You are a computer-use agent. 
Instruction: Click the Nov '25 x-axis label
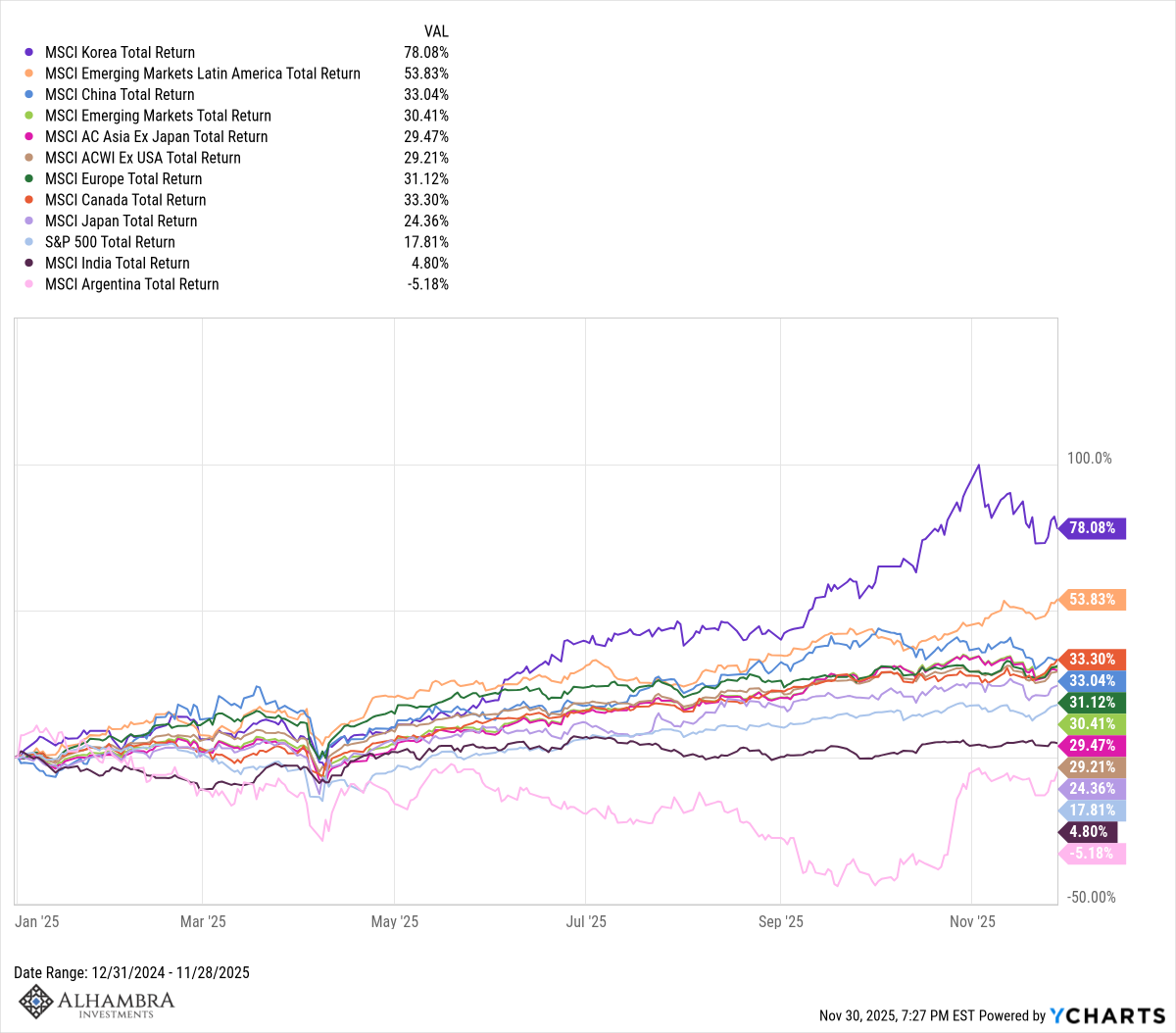972,921
